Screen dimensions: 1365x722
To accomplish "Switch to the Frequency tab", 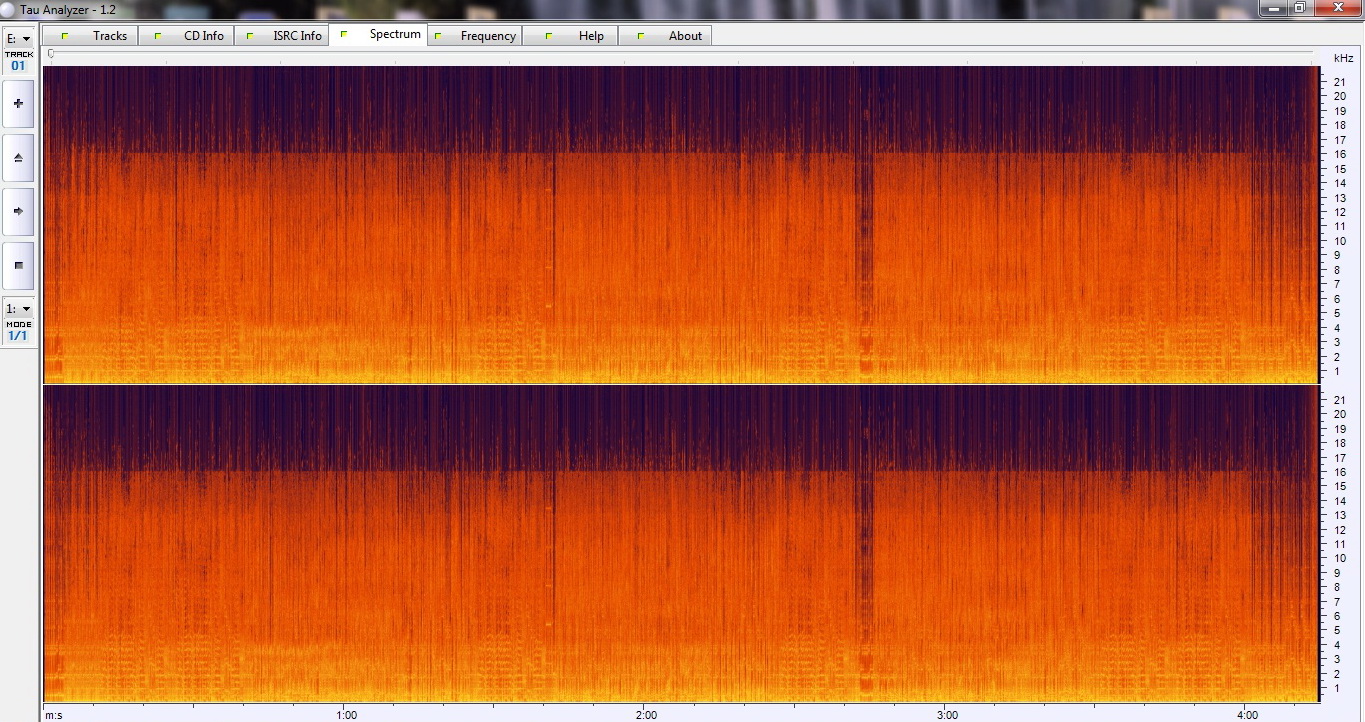I will [x=475, y=35].
